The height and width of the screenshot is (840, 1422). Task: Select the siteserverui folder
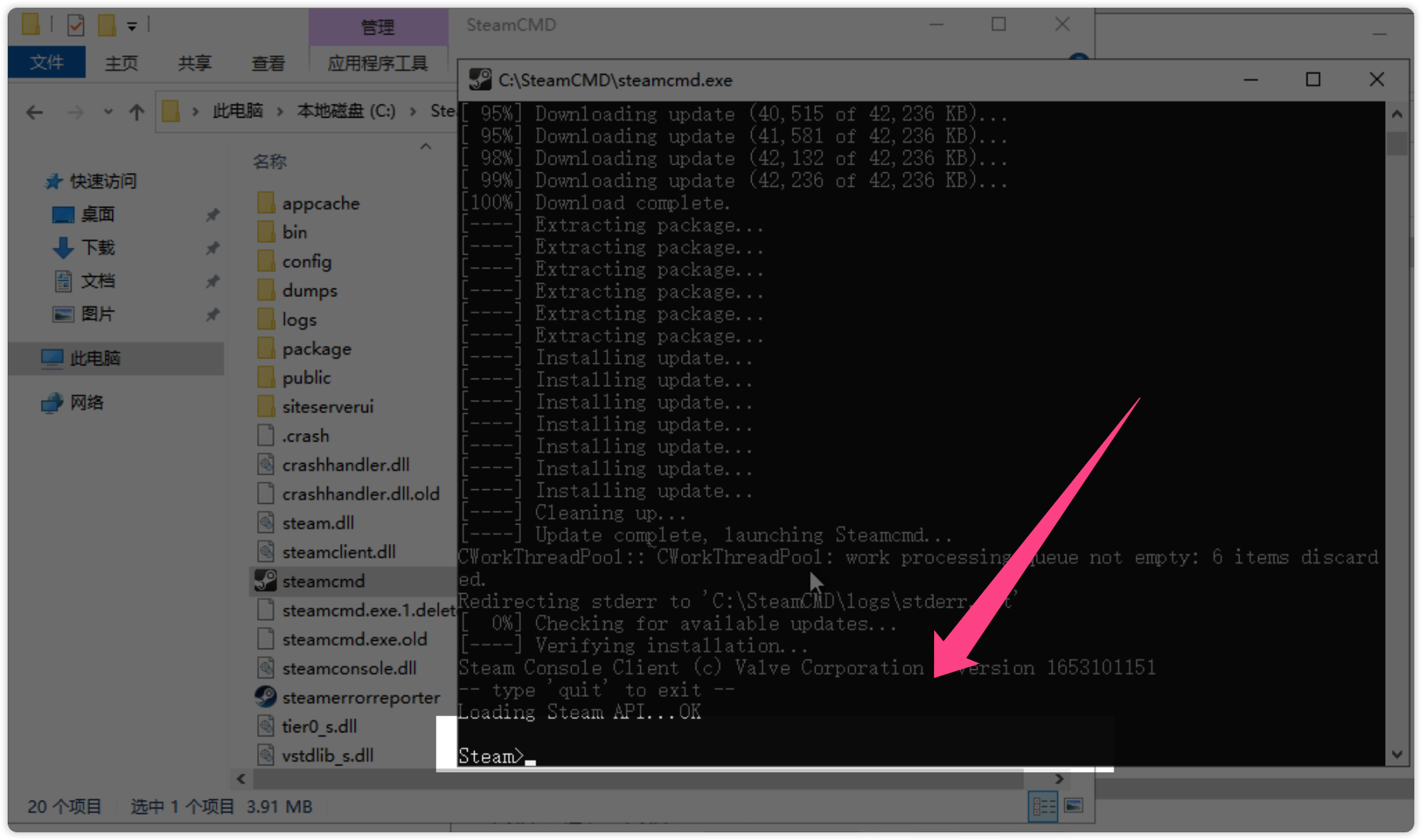[x=327, y=407]
